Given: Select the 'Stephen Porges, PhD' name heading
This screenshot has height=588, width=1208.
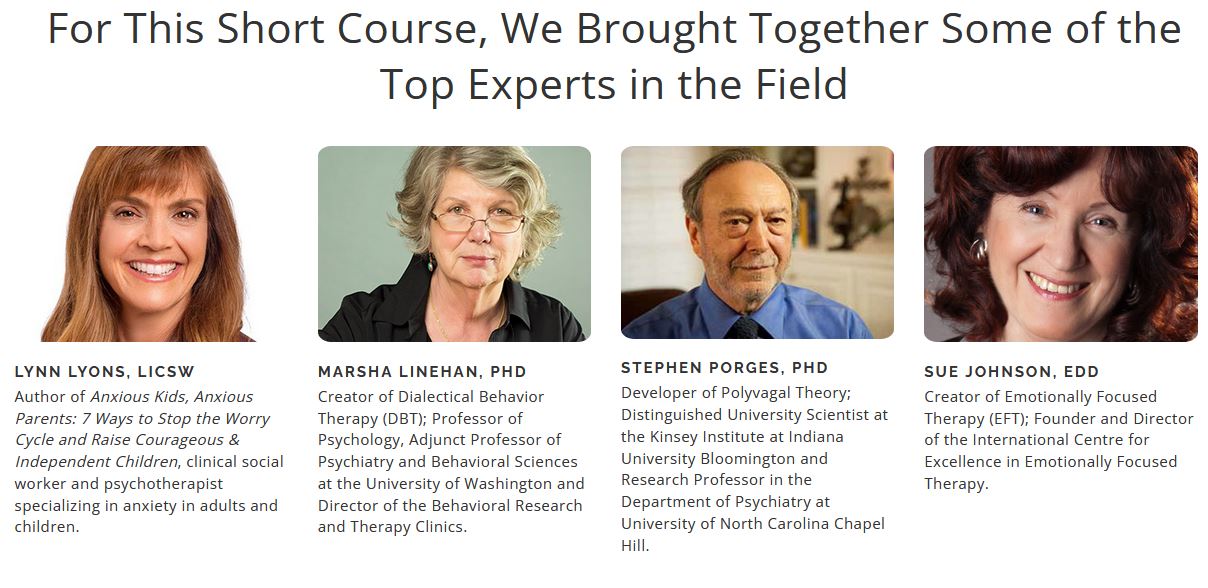Looking at the screenshot, I should point(724,368).
